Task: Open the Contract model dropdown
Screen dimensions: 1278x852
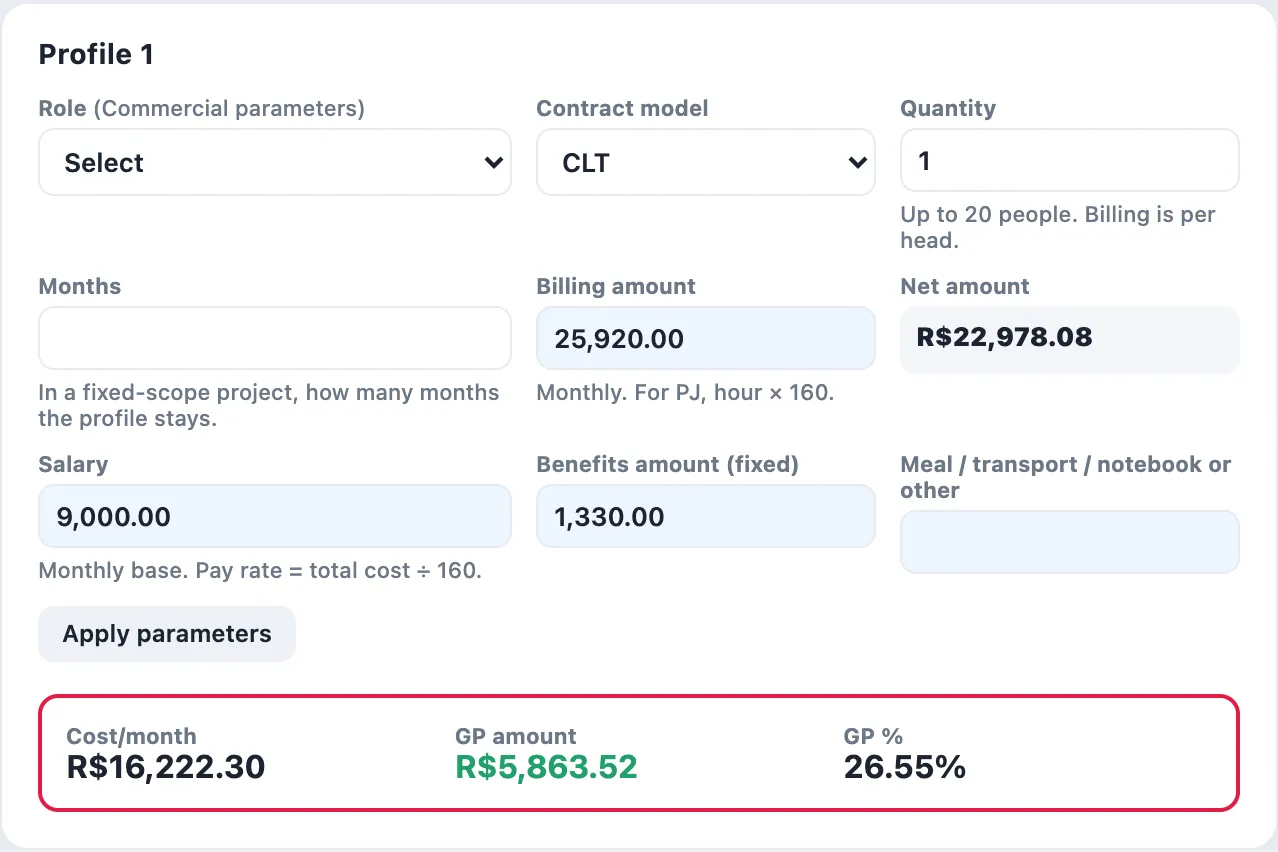Action: (706, 162)
